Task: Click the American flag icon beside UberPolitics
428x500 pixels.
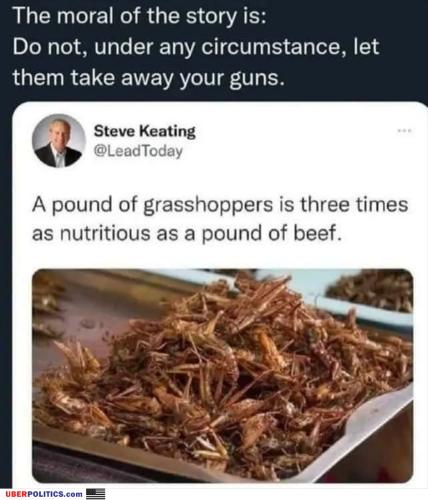Action: click(96, 493)
